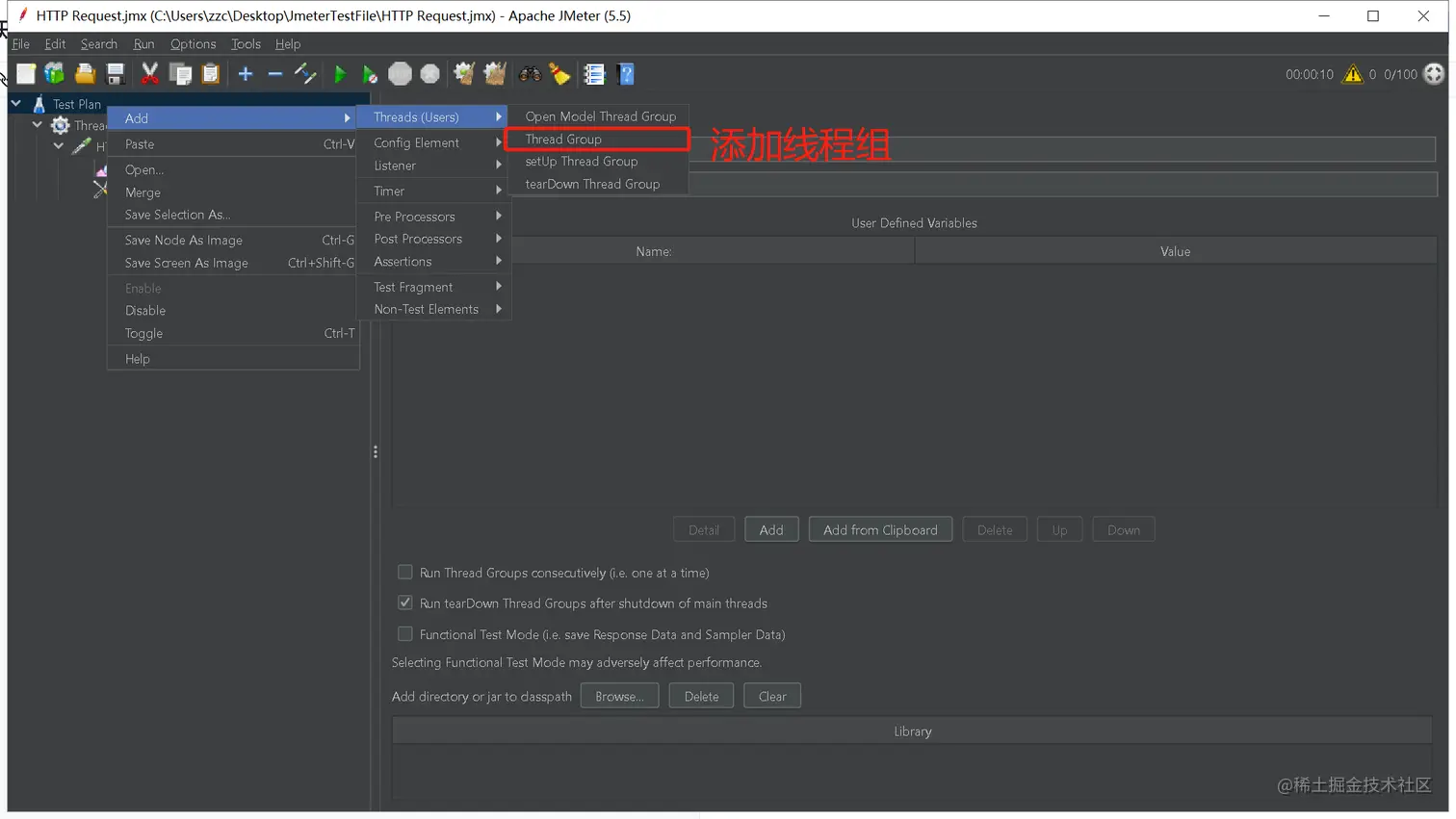The height and width of the screenshot is (819, 1456).
Task: Click the Value column header
Action: [1175, 251]
